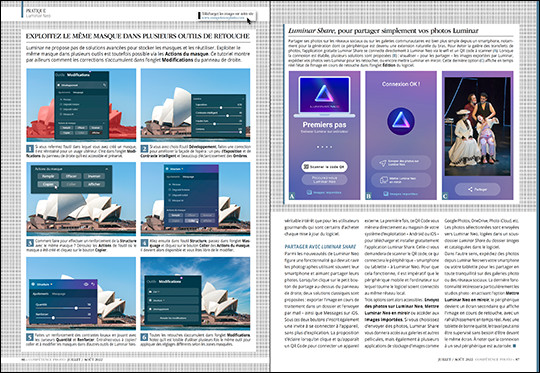Click the Afficher button in Actions du masque dialog

point(94,184)
